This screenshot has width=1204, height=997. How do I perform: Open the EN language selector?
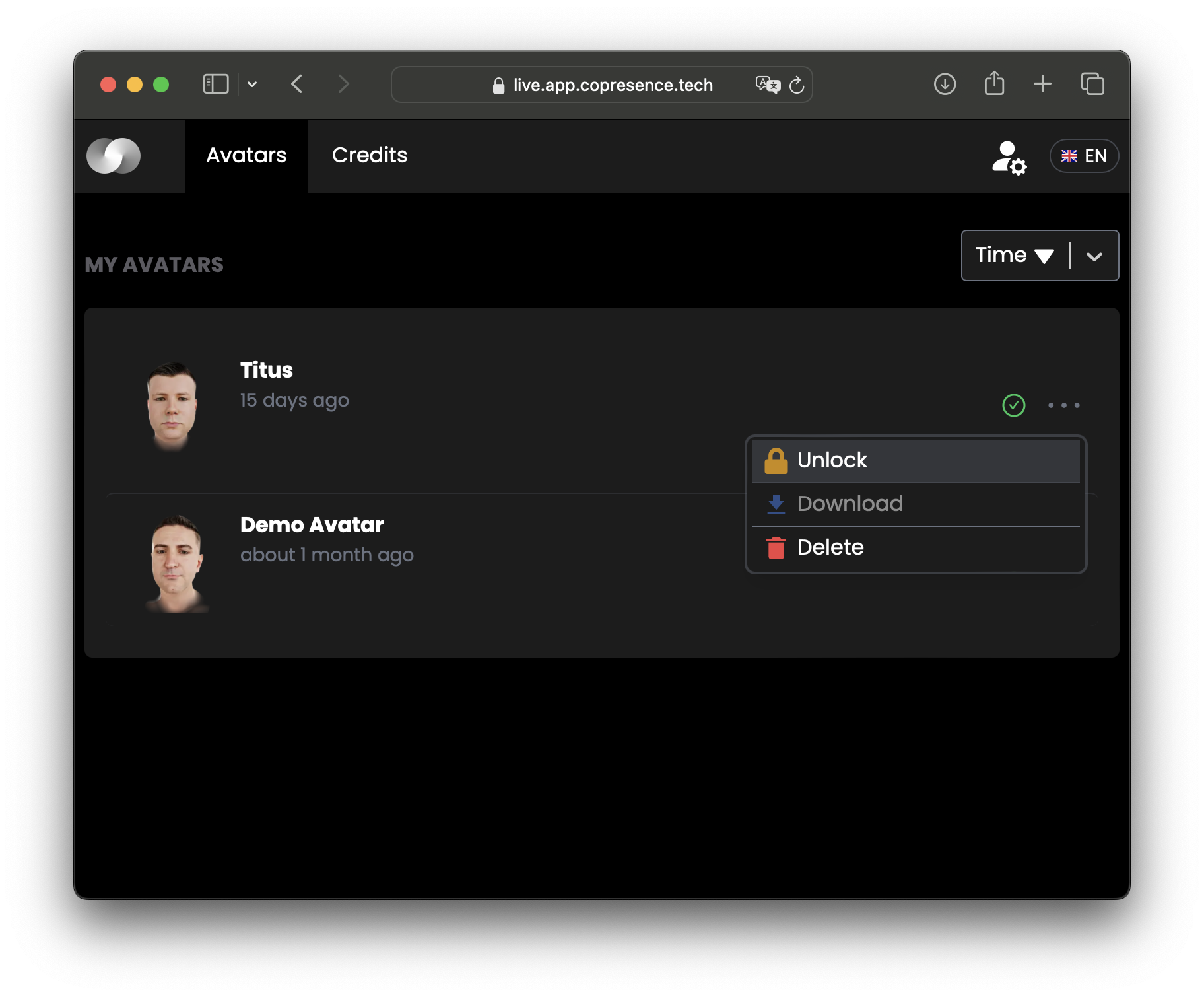pos(1083,156)
